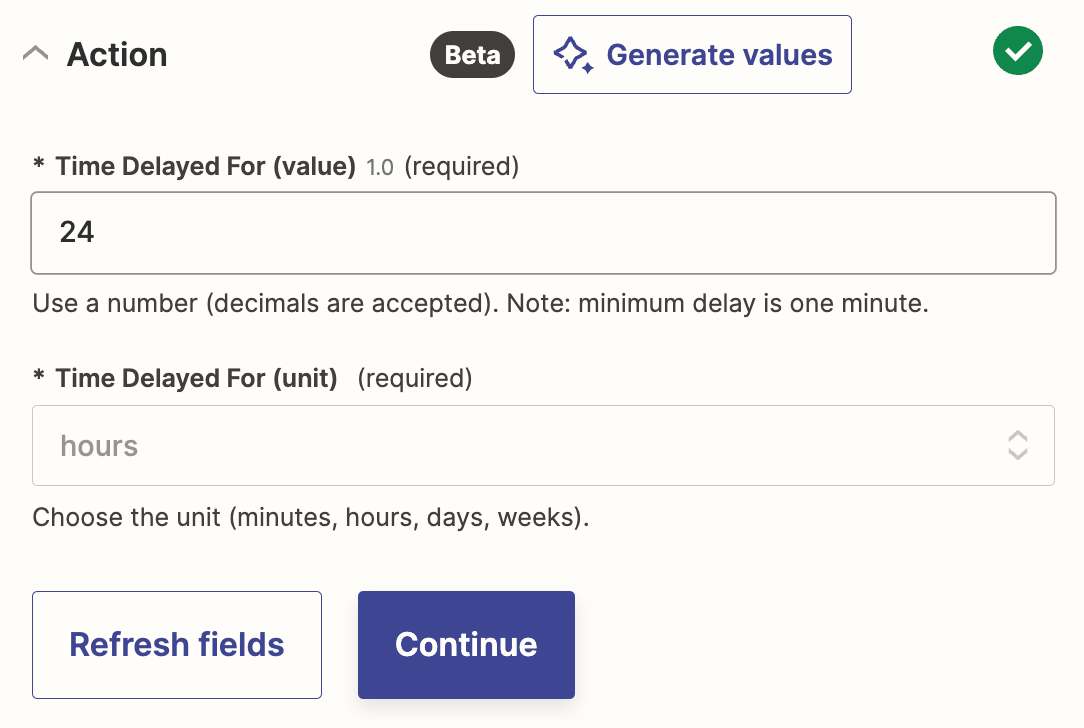Focus the Time Delayed For value input

point(543,233)
